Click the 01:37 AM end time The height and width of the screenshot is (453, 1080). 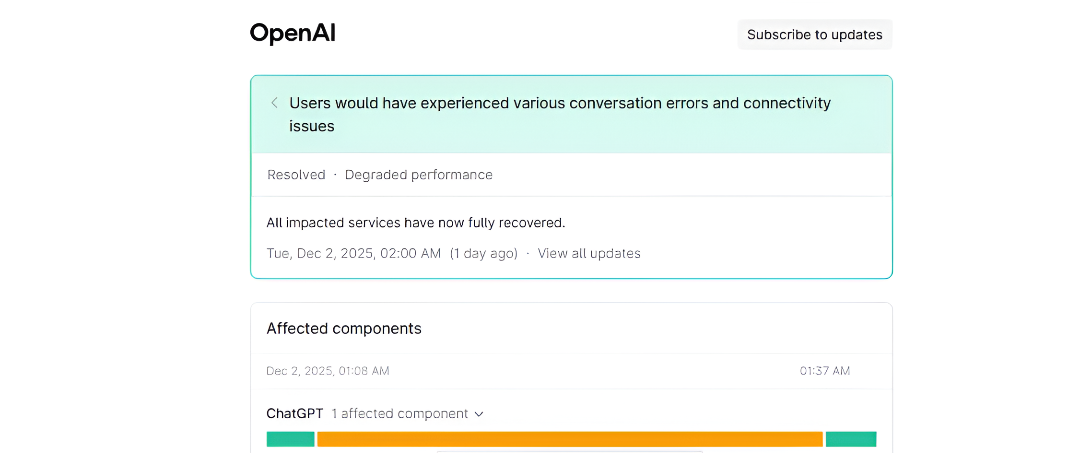(824, 371)
